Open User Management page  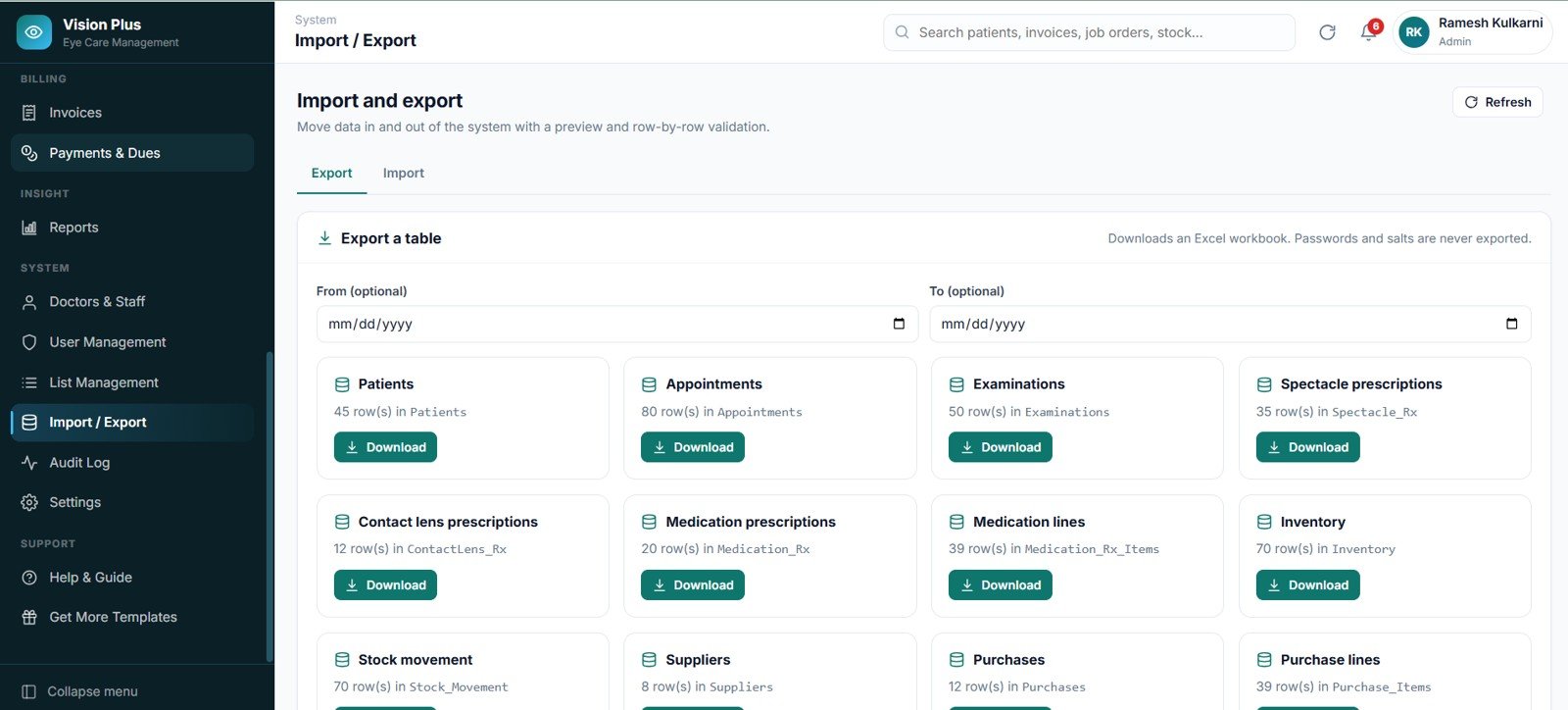point(132,342)
